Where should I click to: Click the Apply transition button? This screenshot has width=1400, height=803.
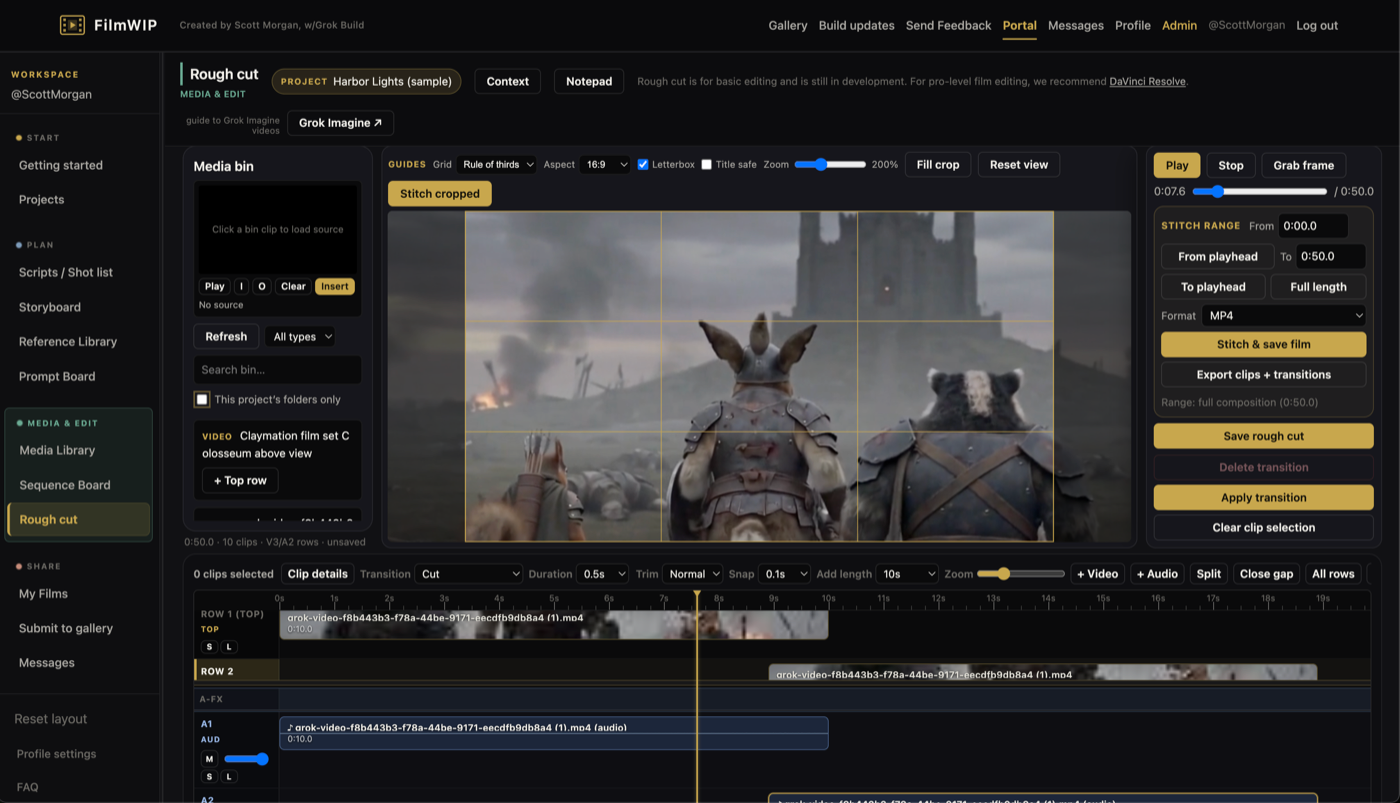tap(1264, 497)
